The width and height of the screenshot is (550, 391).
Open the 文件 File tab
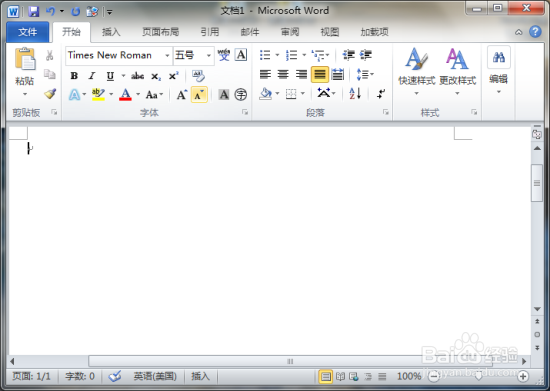pyautogui.click(x=28, y=32)
